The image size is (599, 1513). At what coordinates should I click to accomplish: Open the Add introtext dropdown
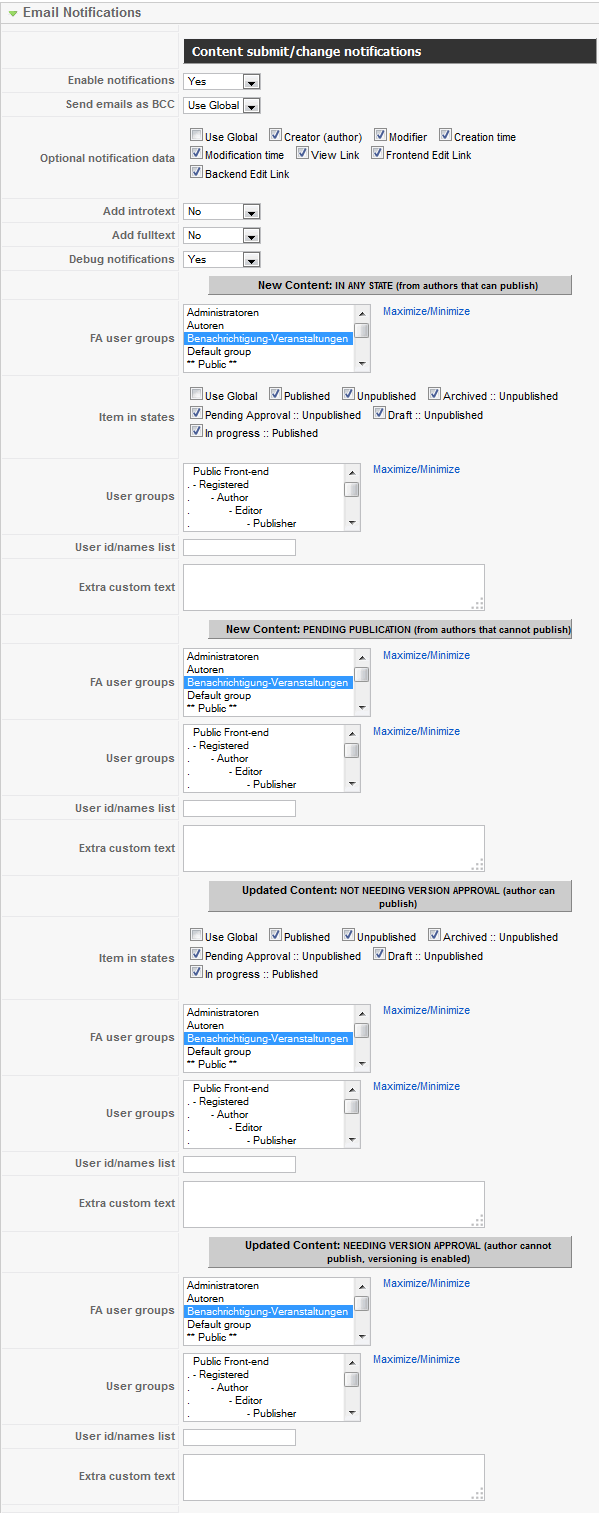(x=222, y=211)
